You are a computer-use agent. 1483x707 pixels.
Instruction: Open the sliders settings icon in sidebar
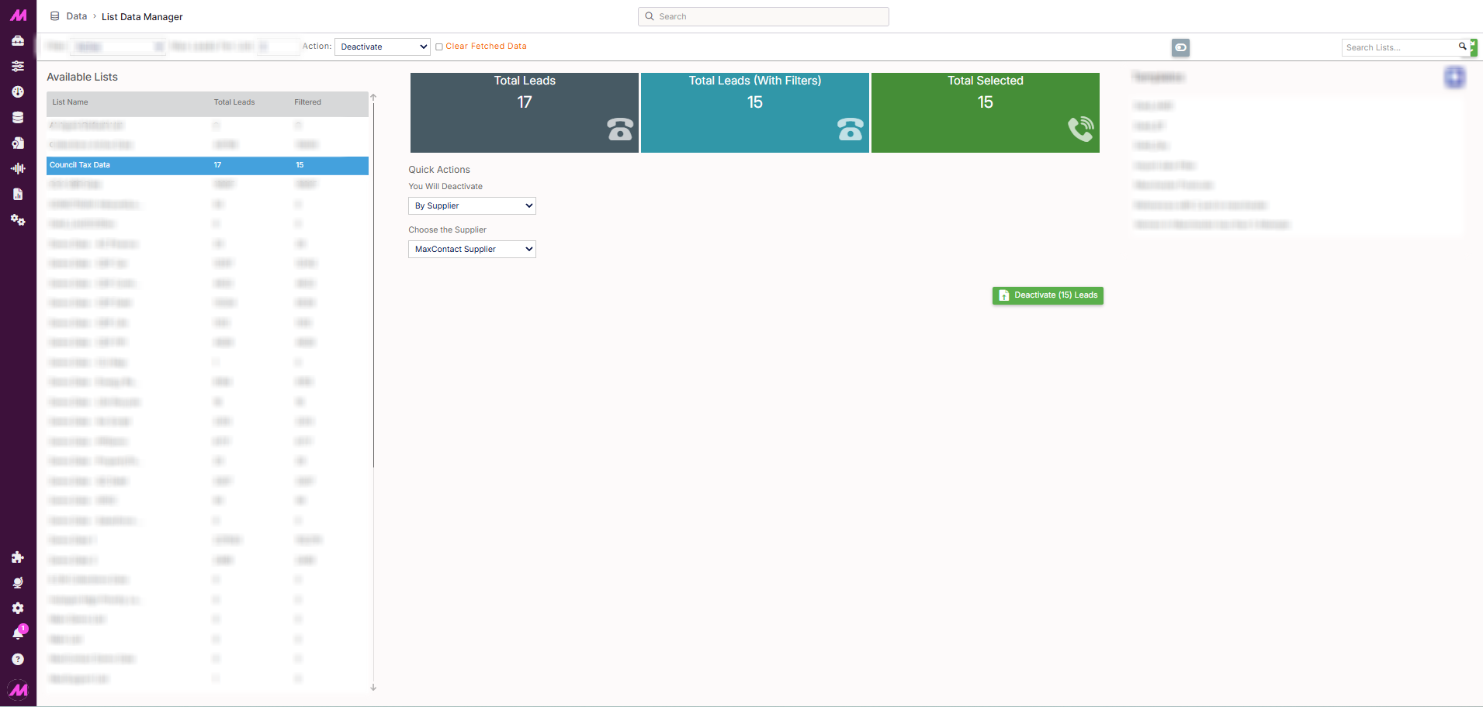click(18, 66)
